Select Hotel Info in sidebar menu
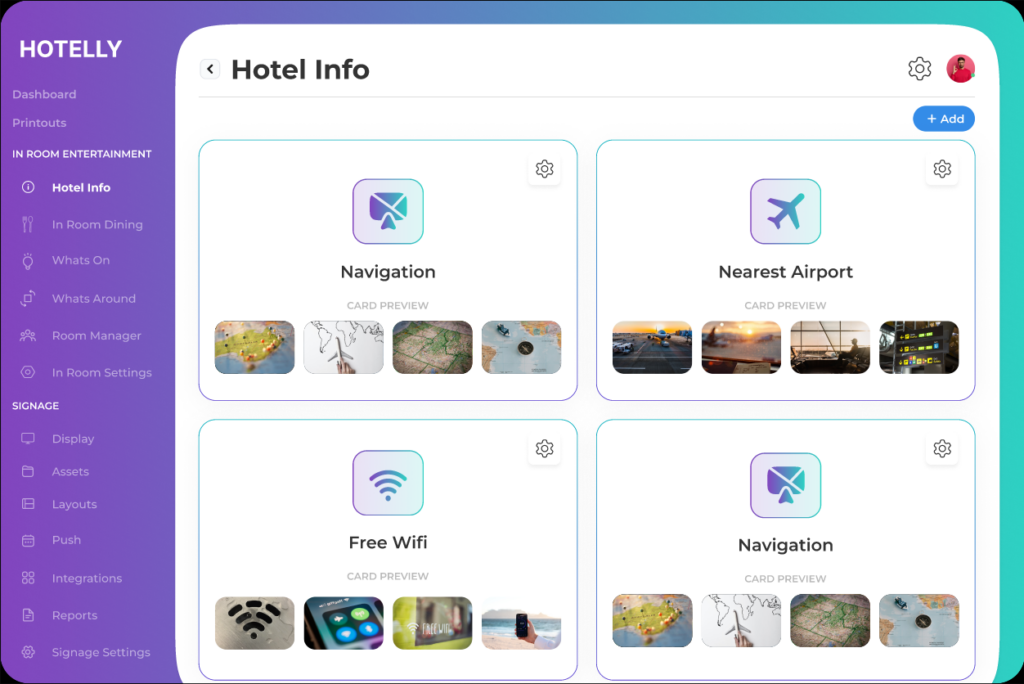1024x684 pixels. [x=81, y=188]
